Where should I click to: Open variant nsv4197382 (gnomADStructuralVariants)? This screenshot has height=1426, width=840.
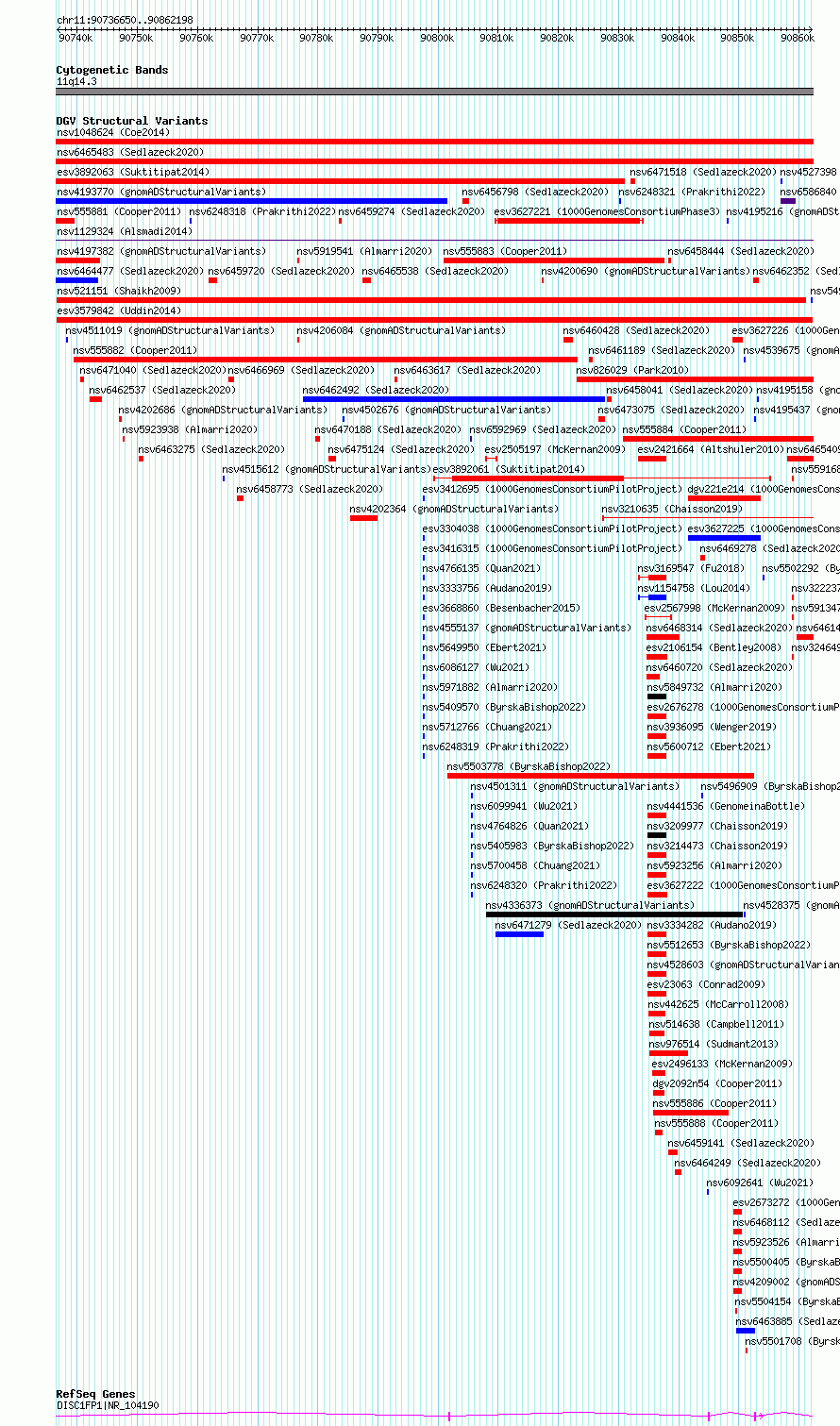tap(161, 251)
